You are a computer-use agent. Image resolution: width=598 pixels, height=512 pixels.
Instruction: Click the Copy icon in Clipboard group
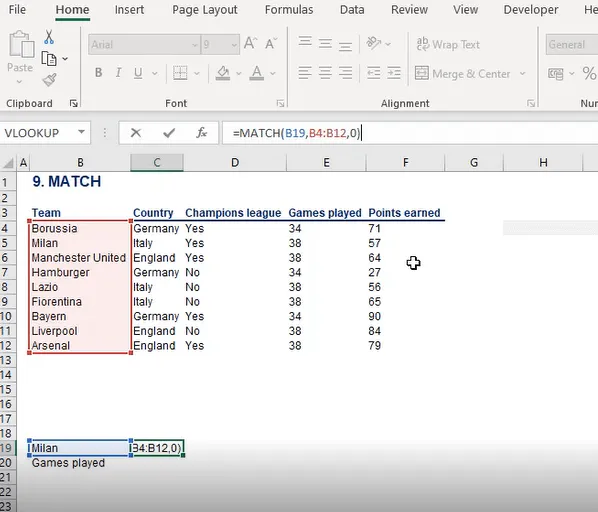click(49, 59)
